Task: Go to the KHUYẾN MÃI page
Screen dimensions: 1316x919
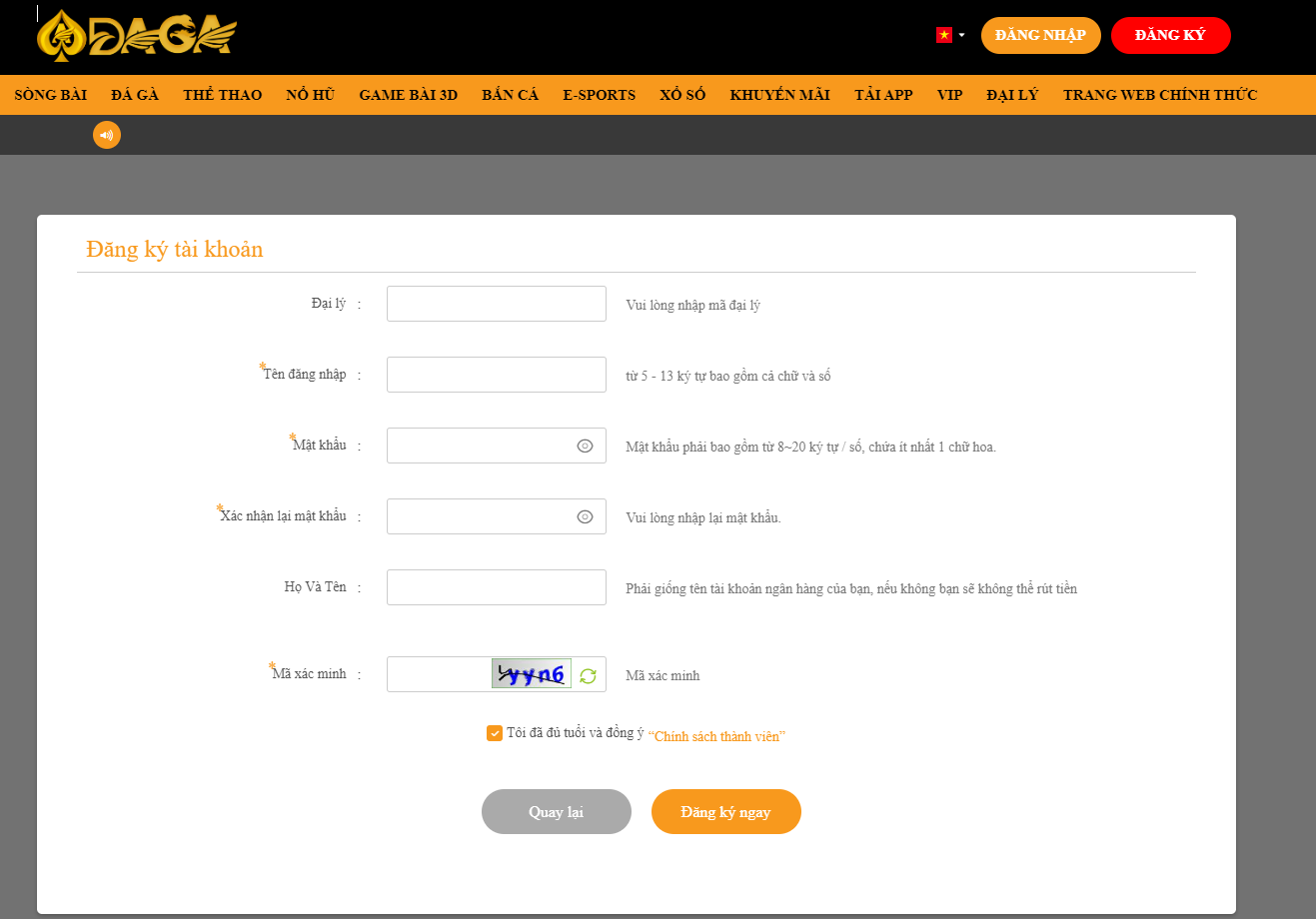Action: (779, 95)
